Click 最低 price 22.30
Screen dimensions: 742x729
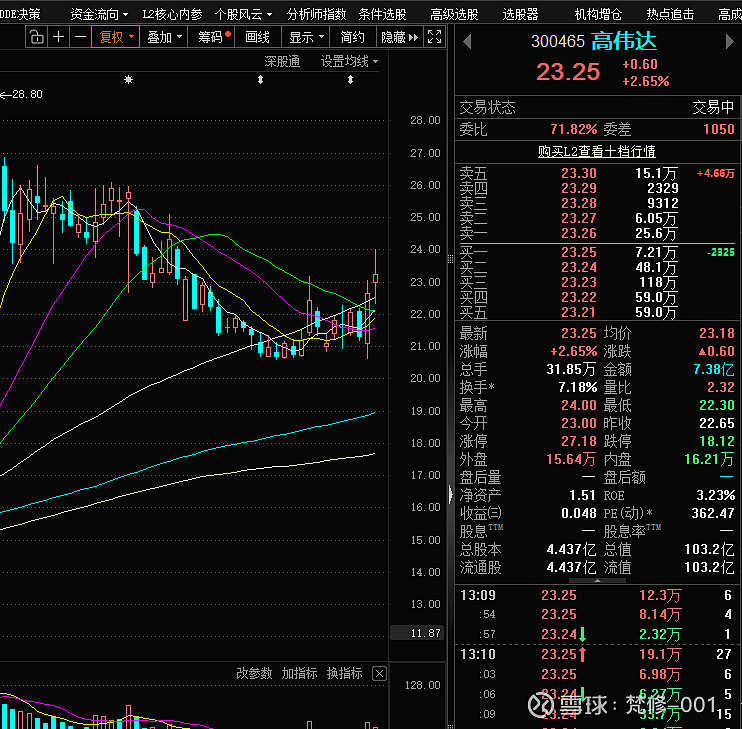717,405
